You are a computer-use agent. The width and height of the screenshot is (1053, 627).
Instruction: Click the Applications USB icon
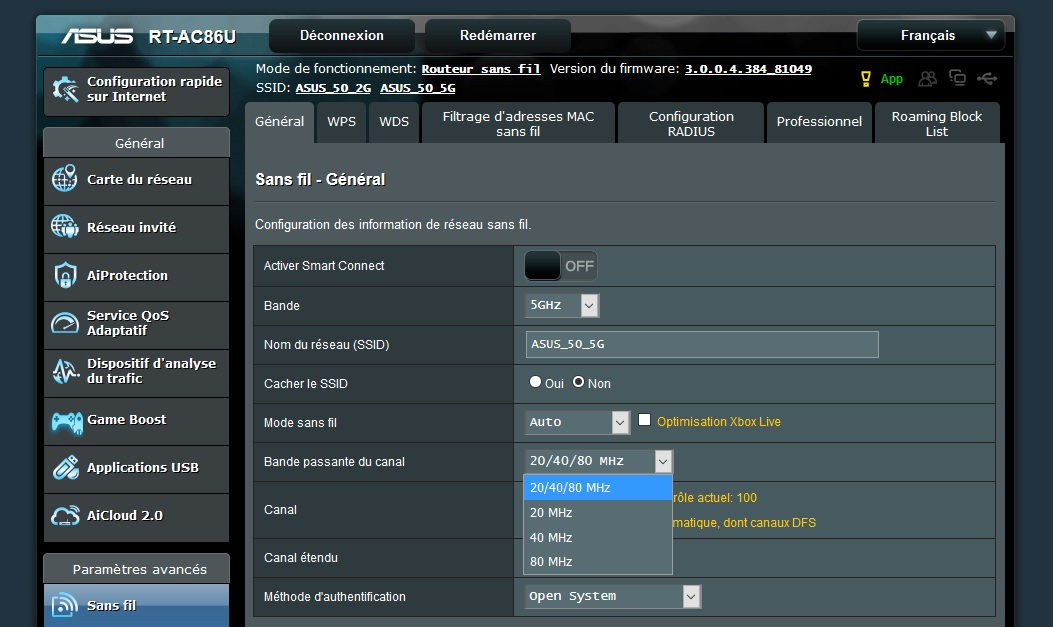pyautogui.click(x=66, y=467)
